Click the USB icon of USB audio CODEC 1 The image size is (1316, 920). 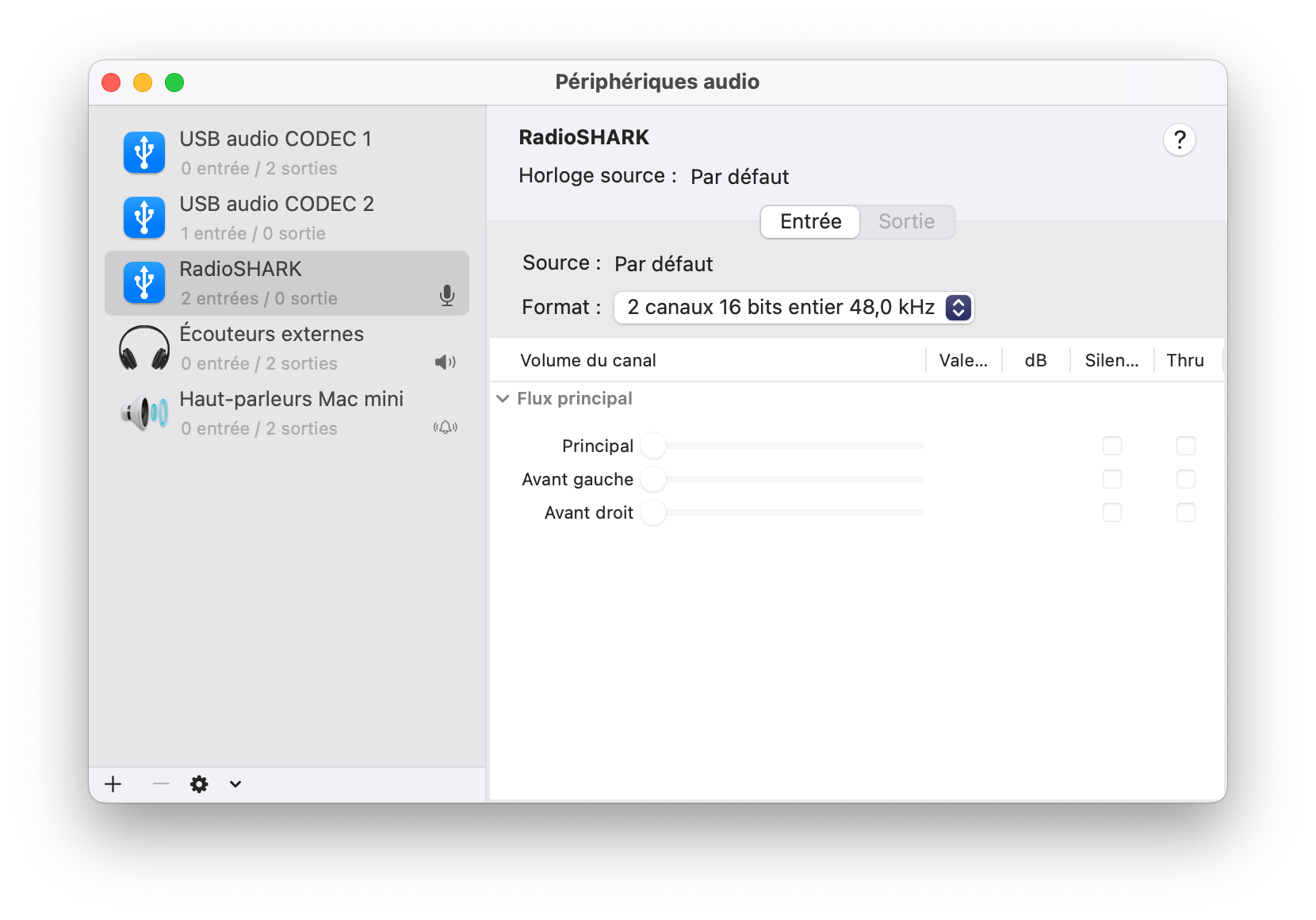pos(144,152)
